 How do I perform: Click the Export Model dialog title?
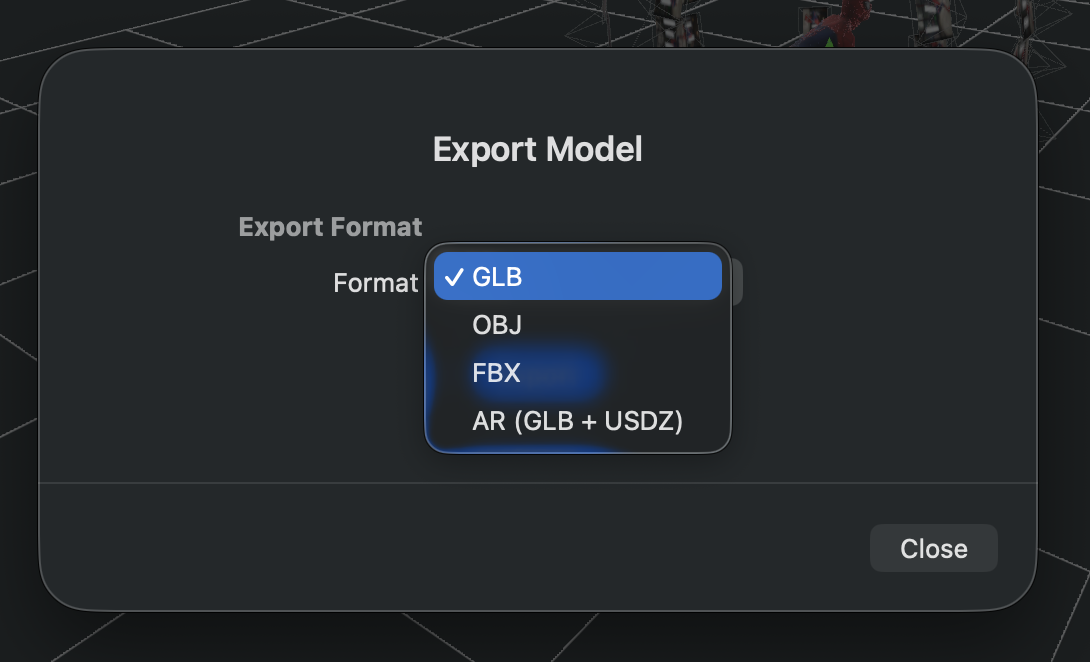(537, 148)
